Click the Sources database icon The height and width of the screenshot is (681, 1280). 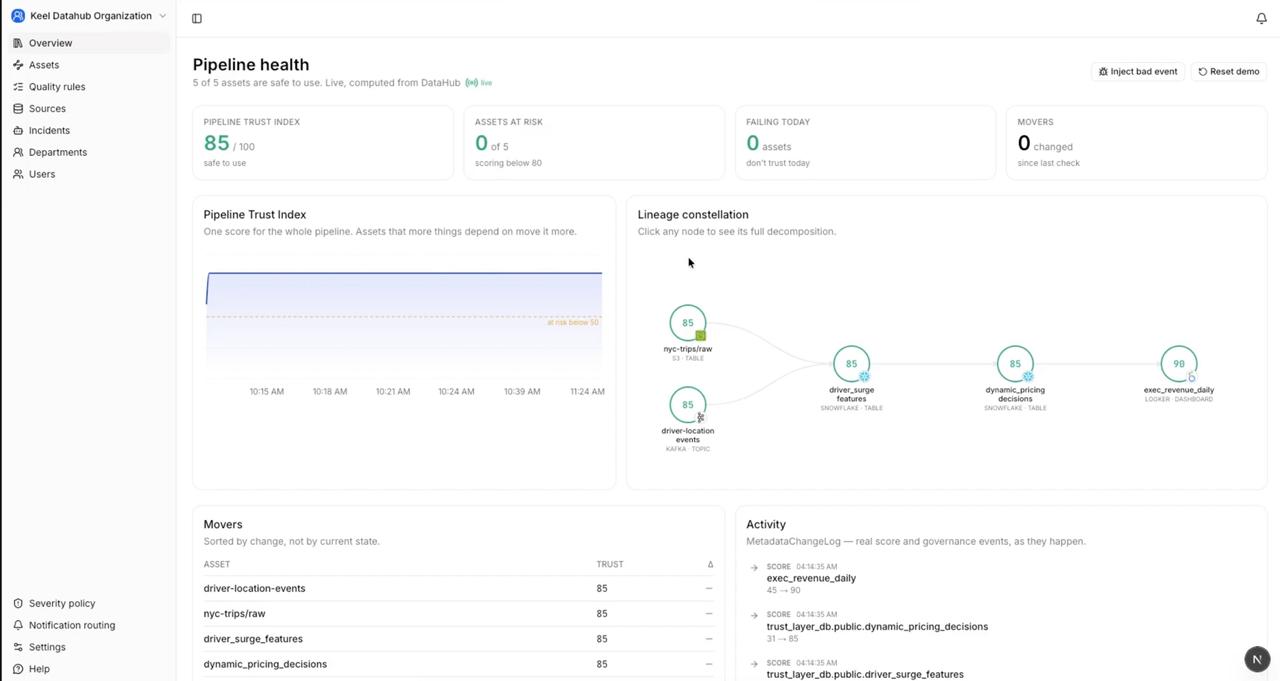pyautogui.click(x=18, y=108)
